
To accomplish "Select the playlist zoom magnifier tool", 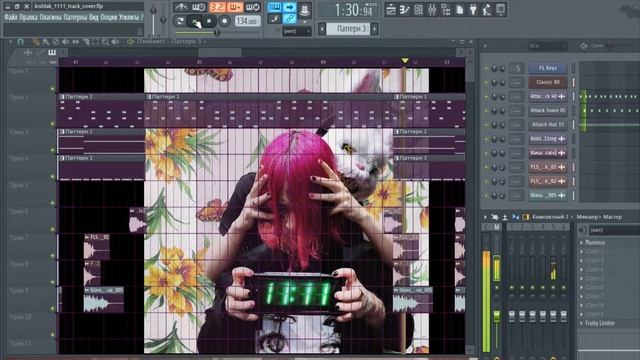I will [x=105, y=42].
